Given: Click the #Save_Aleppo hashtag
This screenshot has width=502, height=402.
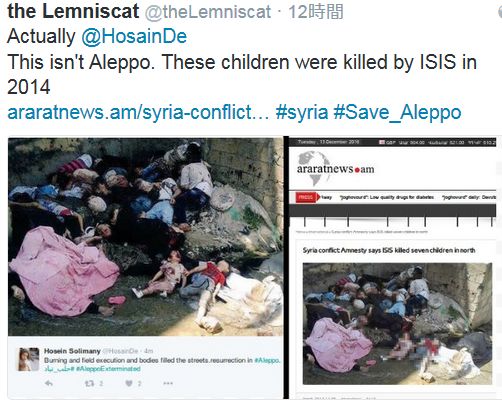Looking at the screenshot, I should click(397, 112).
